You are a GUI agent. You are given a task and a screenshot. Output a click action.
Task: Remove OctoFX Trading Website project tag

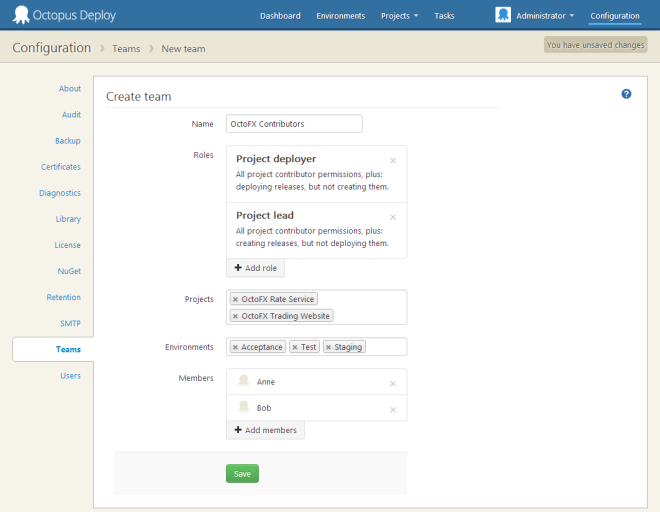click(x=235, y=316)
